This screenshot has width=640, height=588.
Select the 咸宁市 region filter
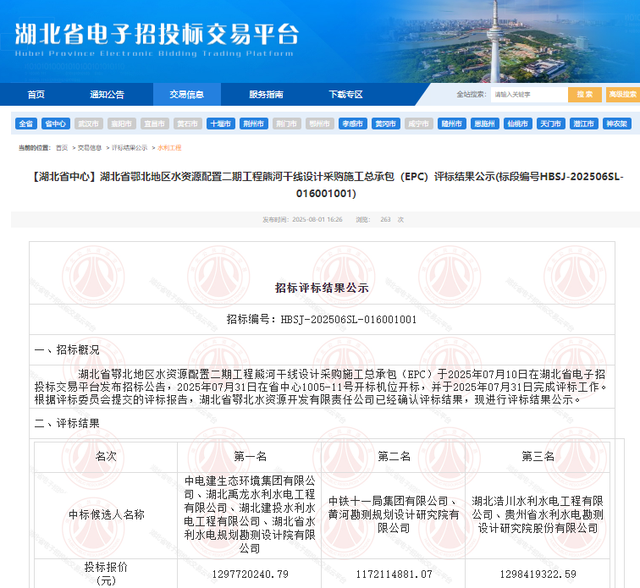click(419, 124)
